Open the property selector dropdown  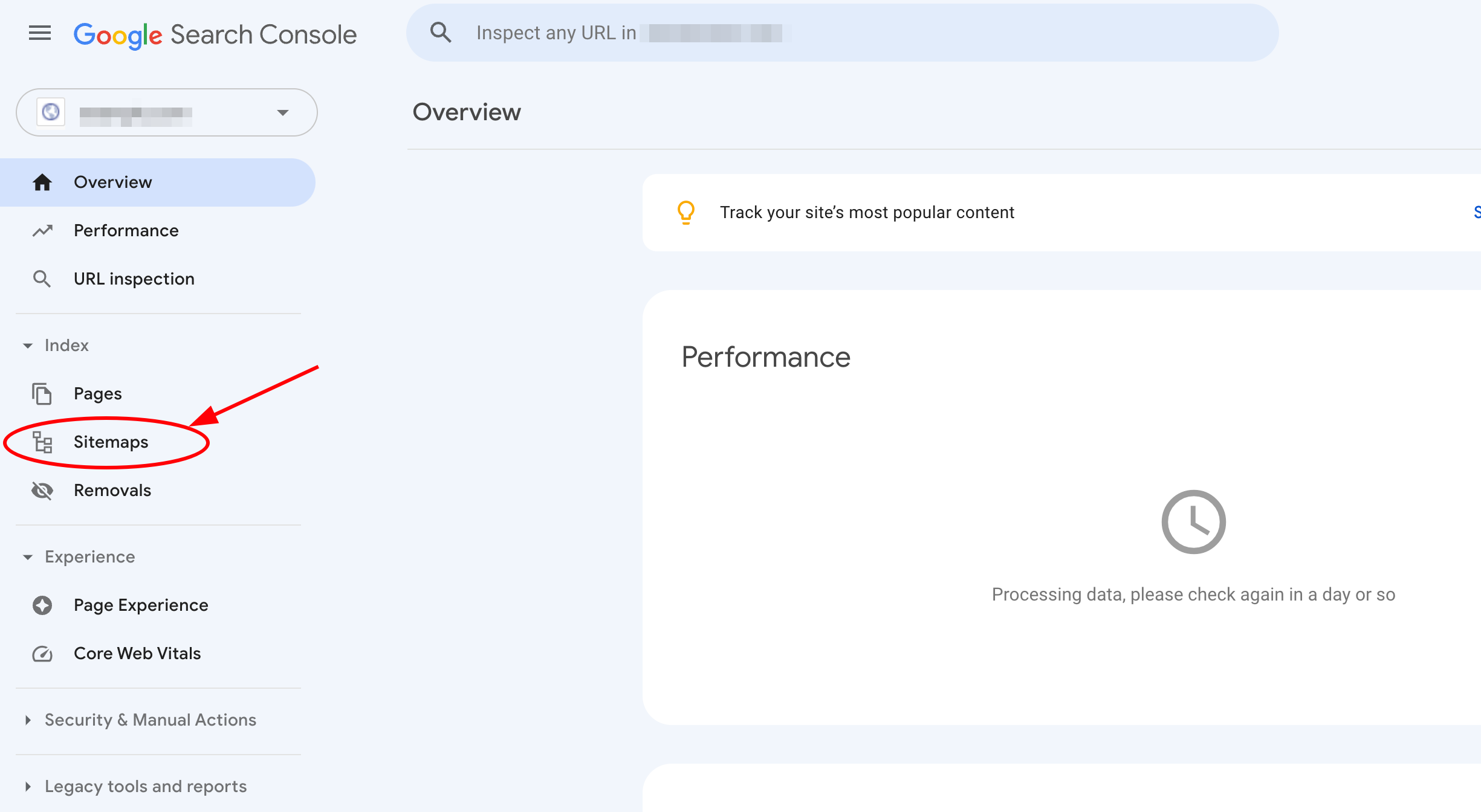[x=282, y=112]
